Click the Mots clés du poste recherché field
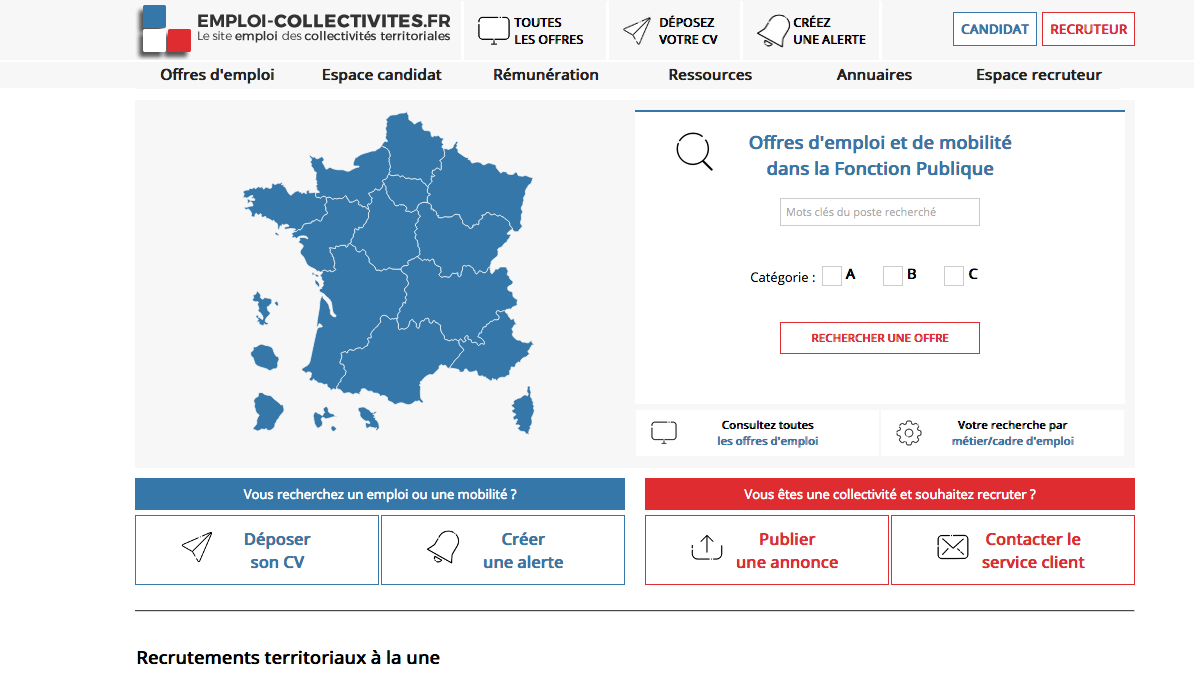The width and height of the screenshot is (1194, 675). [880, 212]
